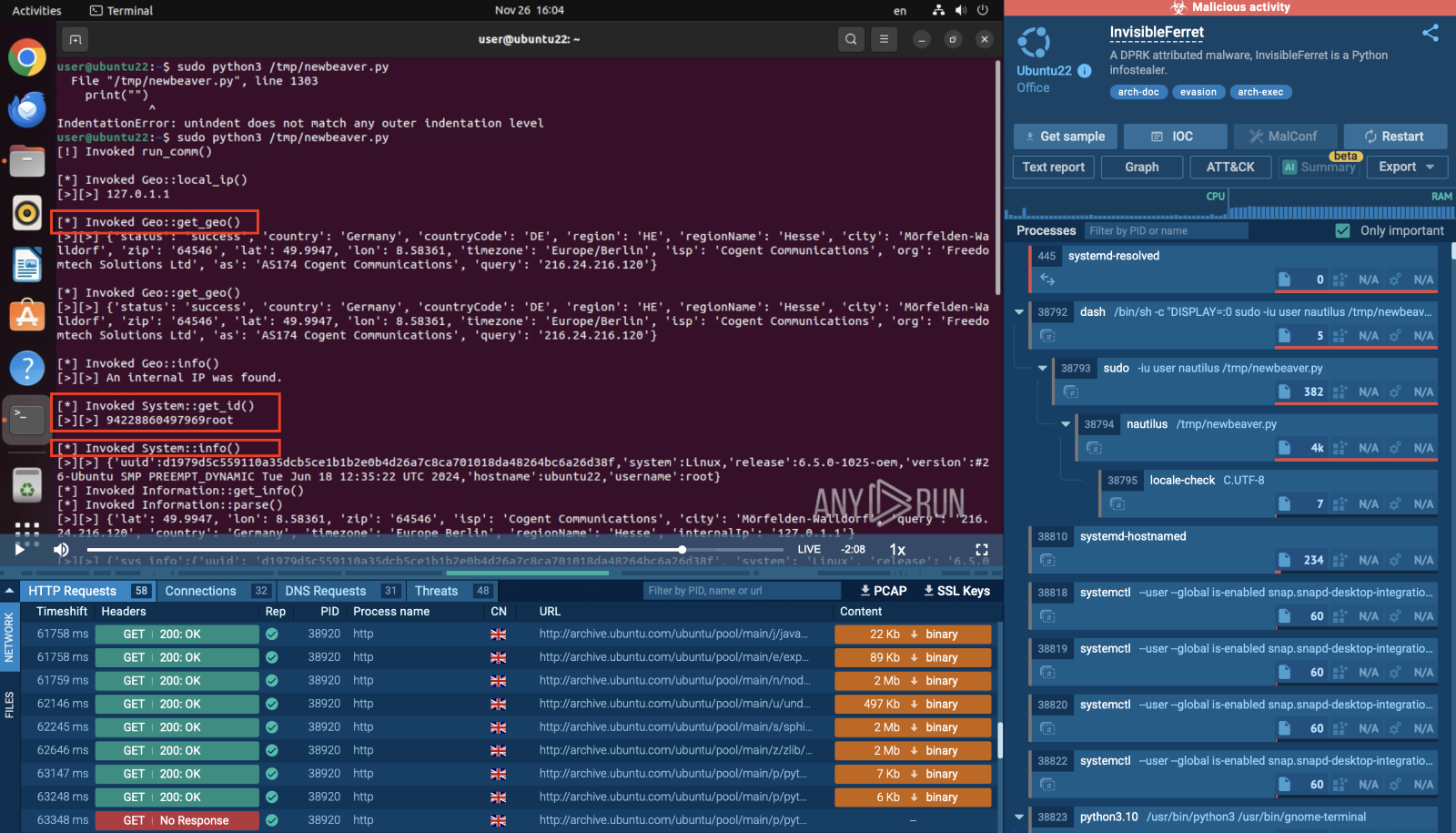Open the ATT&CK matrix button
1456x833 pixels.
pos(1229,168)
